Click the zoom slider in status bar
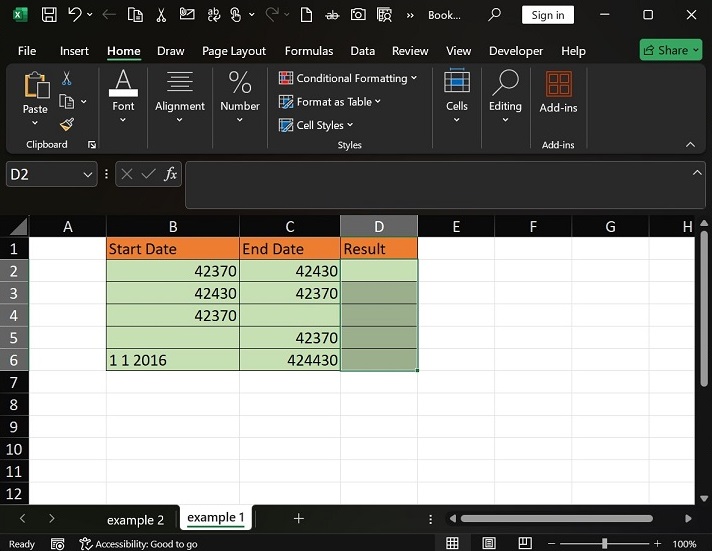This screenshot has width=712, height=551. point(604,543)
